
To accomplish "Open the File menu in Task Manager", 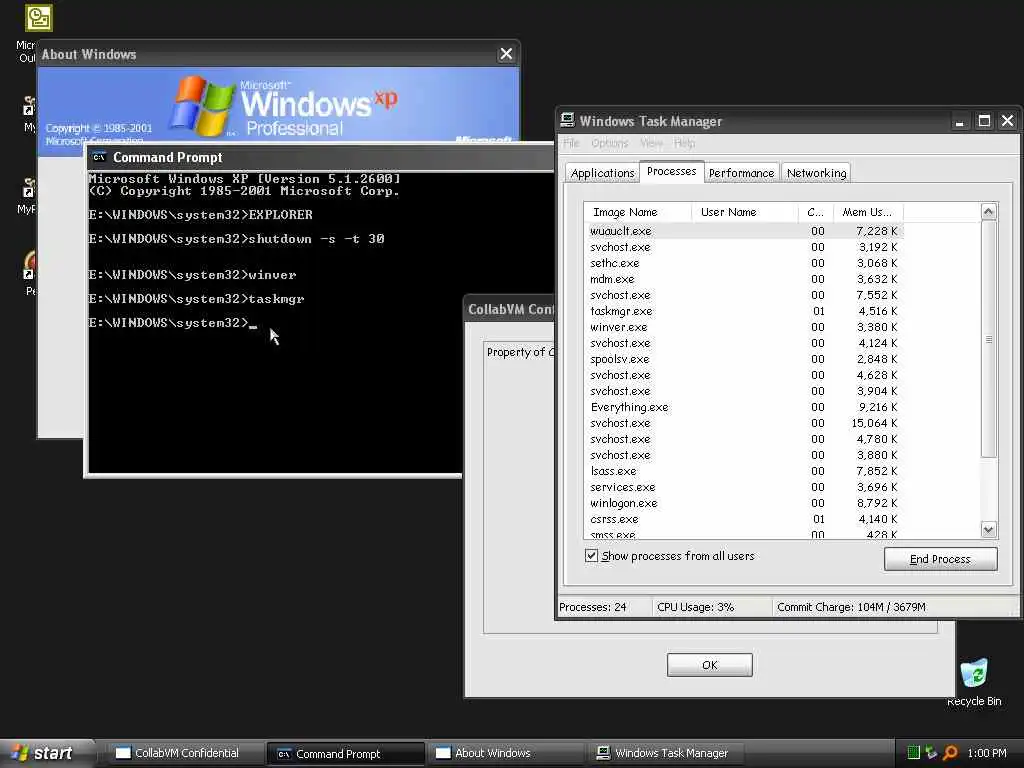I will coord(571,143).
